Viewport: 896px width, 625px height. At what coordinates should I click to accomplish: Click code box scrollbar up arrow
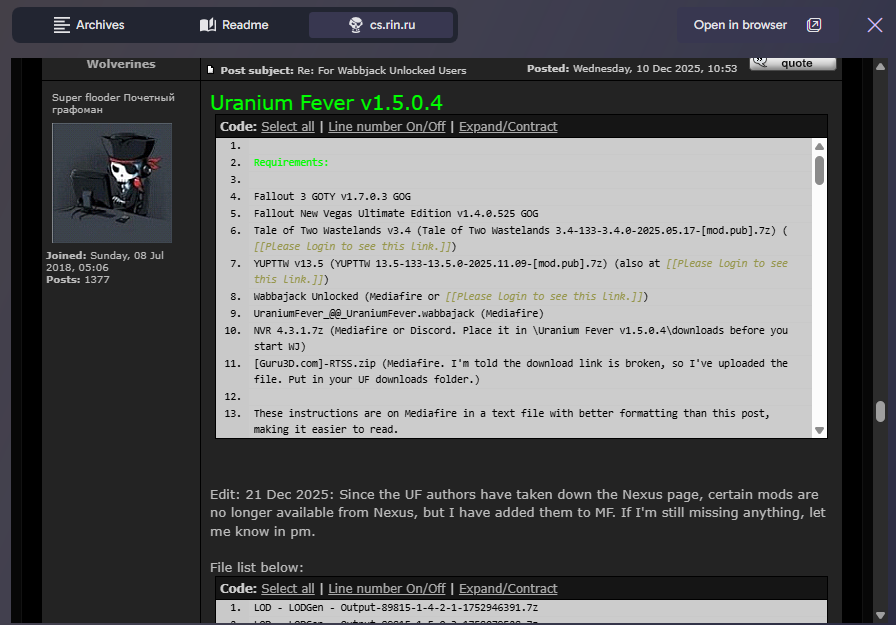click(x=819, y=146)
